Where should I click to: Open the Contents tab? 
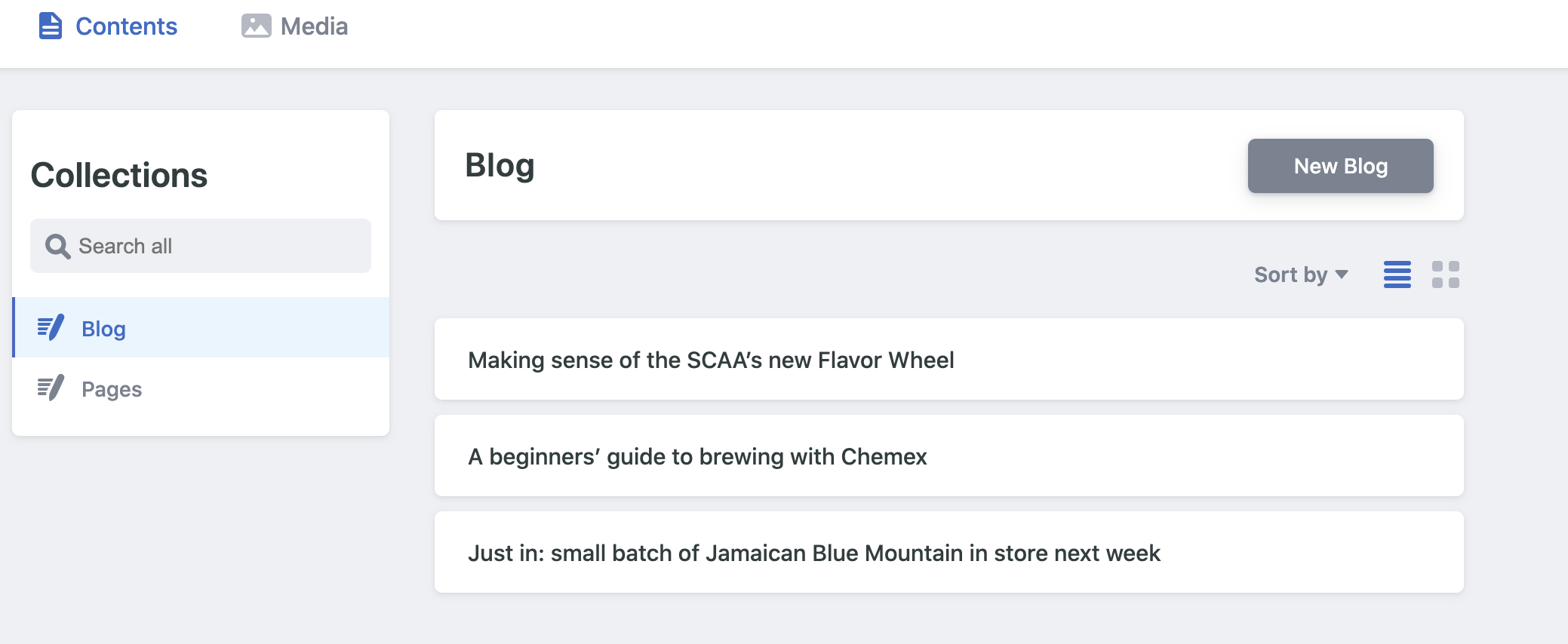pyautogui.click(x=108, y=26)
